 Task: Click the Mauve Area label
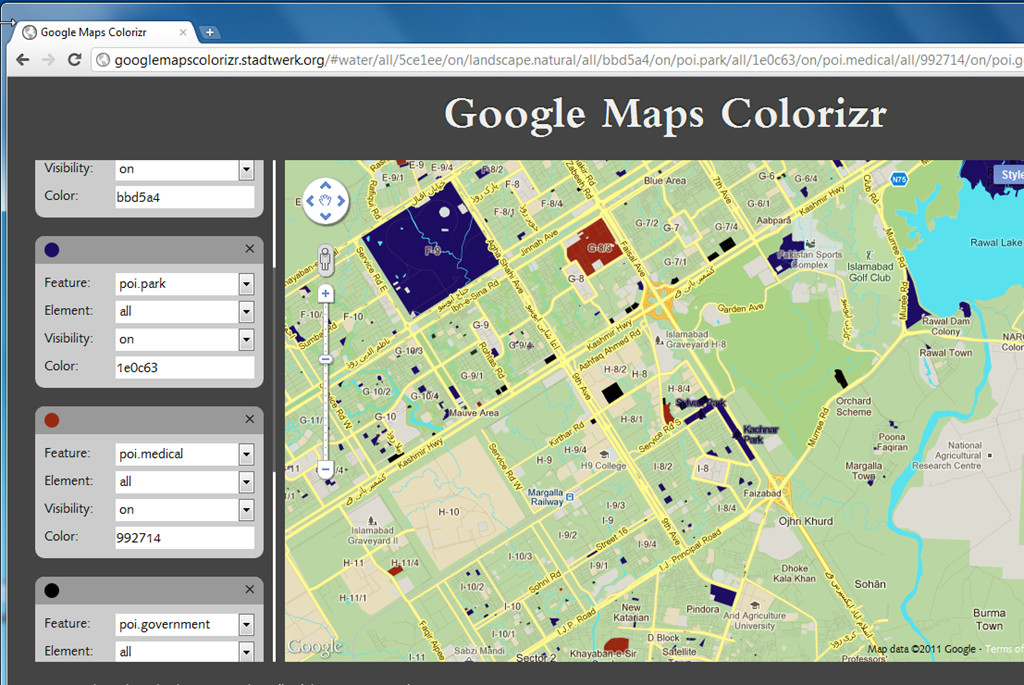click(x=474, y=413)
